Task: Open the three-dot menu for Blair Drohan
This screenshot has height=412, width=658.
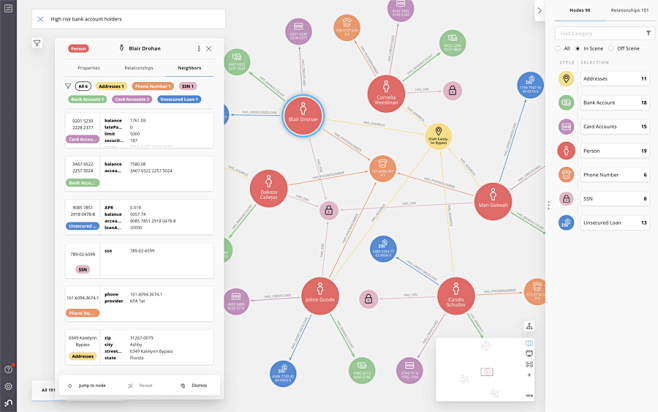Action: (198, 49)
